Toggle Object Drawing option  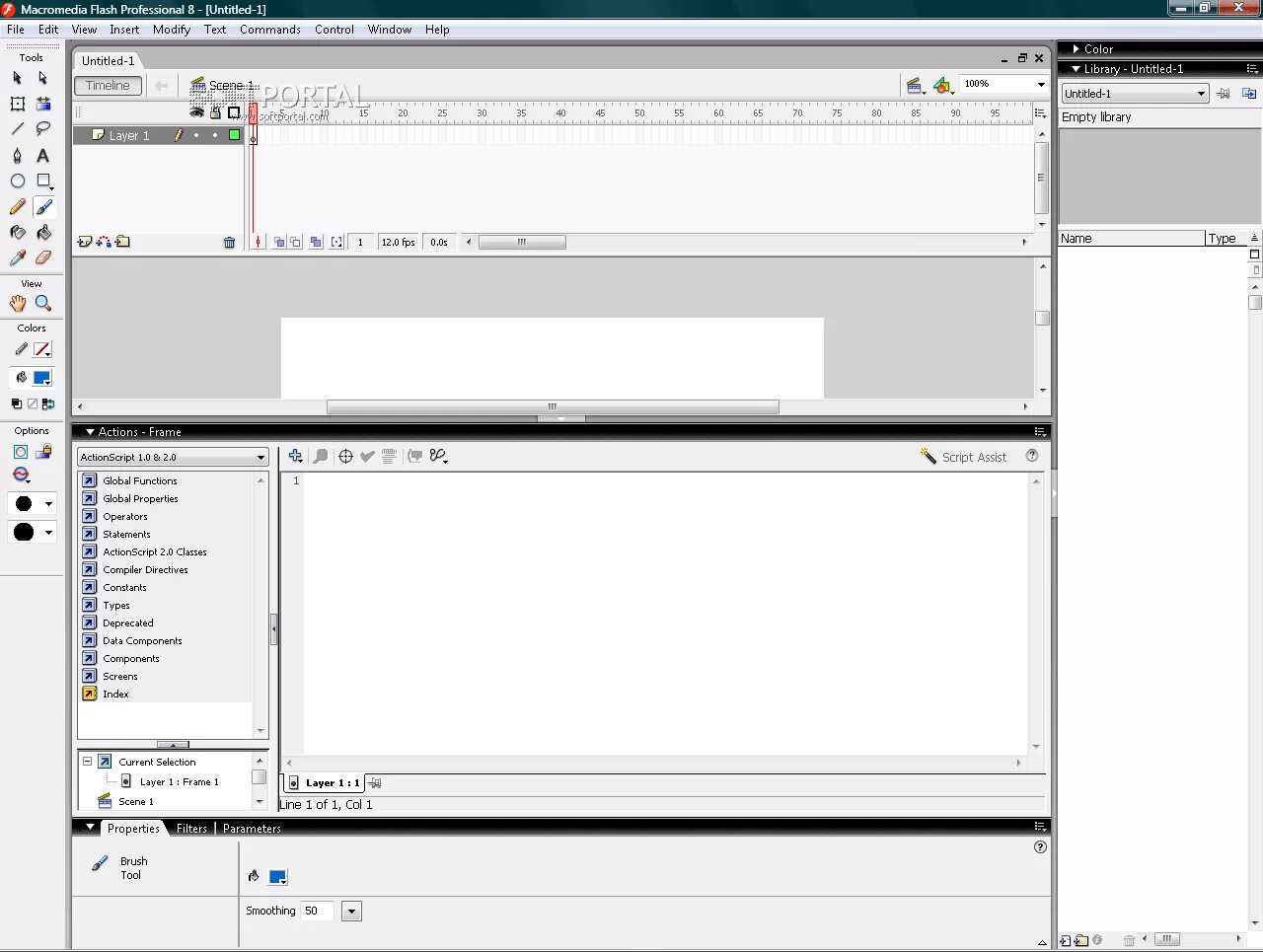[x=20, y=452]
